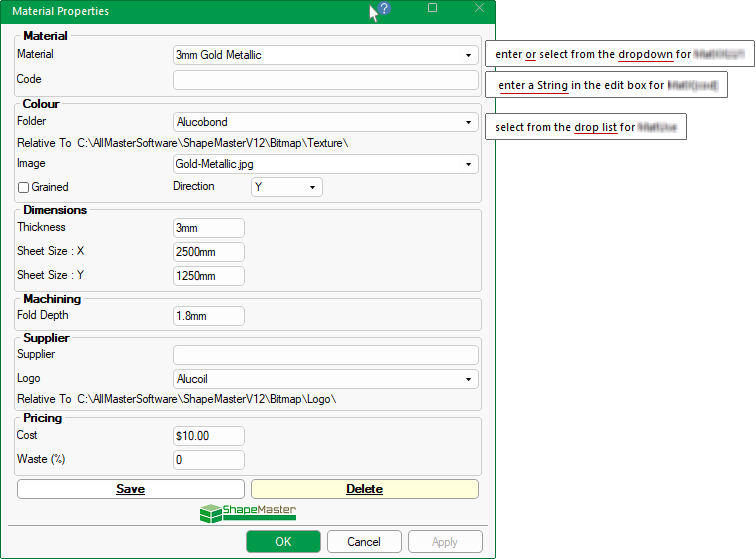Toggle the Grained checkbox
756x559 pixels.
pyautogui.click(x=24, y=187)
